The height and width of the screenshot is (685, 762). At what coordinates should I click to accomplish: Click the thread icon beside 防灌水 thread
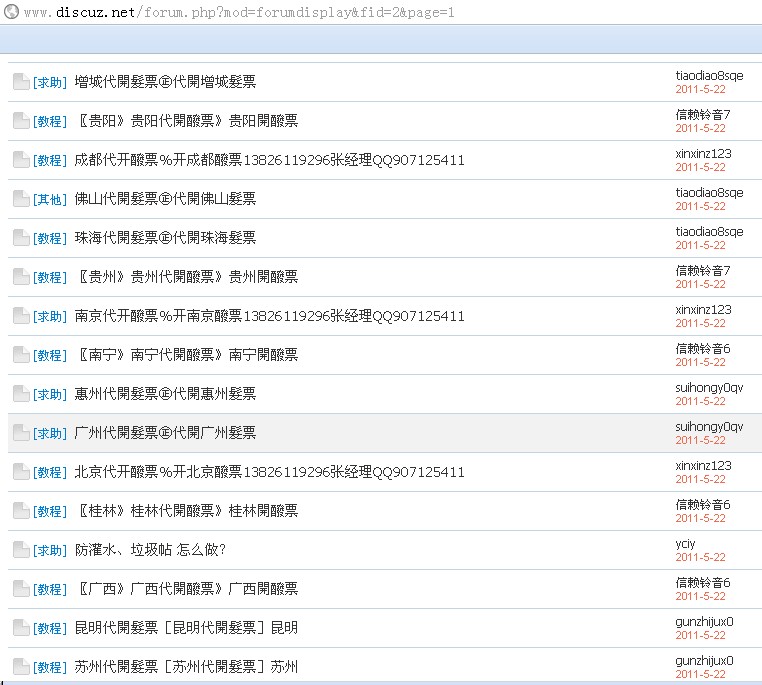point(21,549)
